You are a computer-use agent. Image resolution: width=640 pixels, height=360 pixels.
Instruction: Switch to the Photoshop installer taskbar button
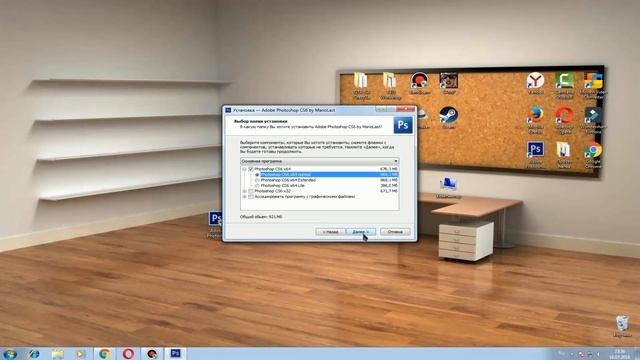pos(176,353)
